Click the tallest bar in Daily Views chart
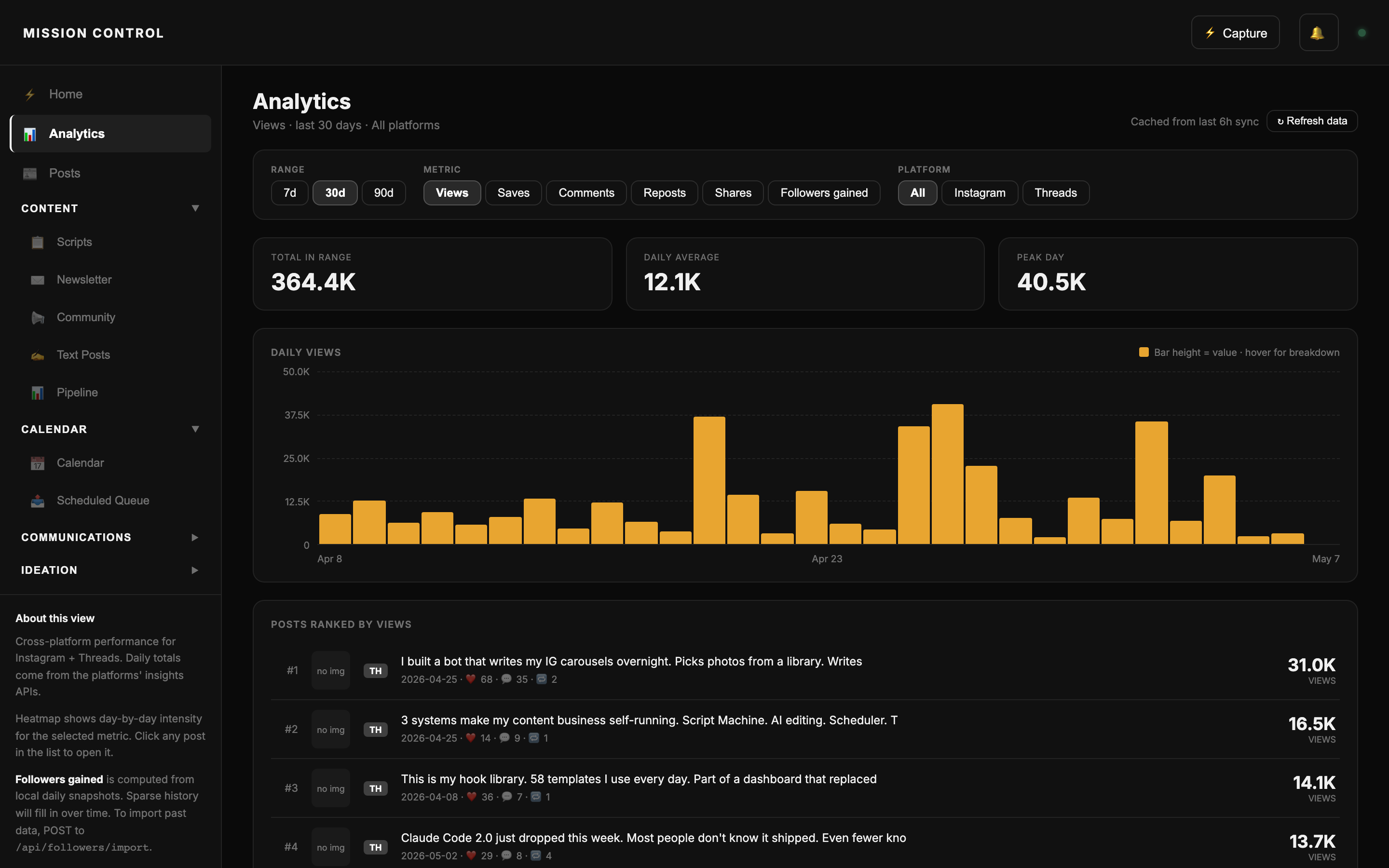This screenshot has width=1389, height=868. [947, 474]
